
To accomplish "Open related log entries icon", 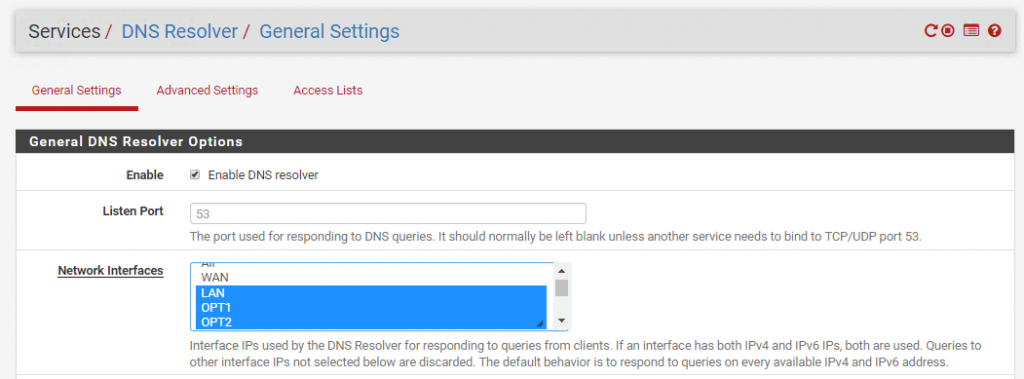I will tap(971, 31).
